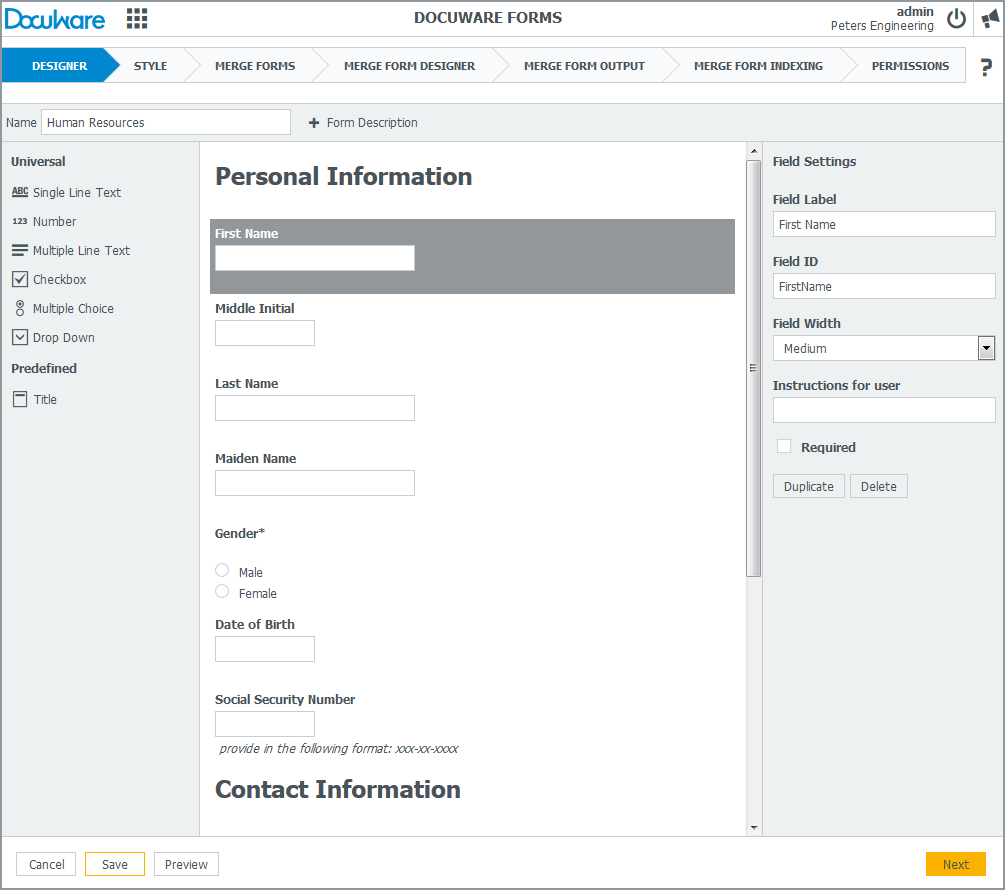Duplicate the First Name field

click(808, 485)
